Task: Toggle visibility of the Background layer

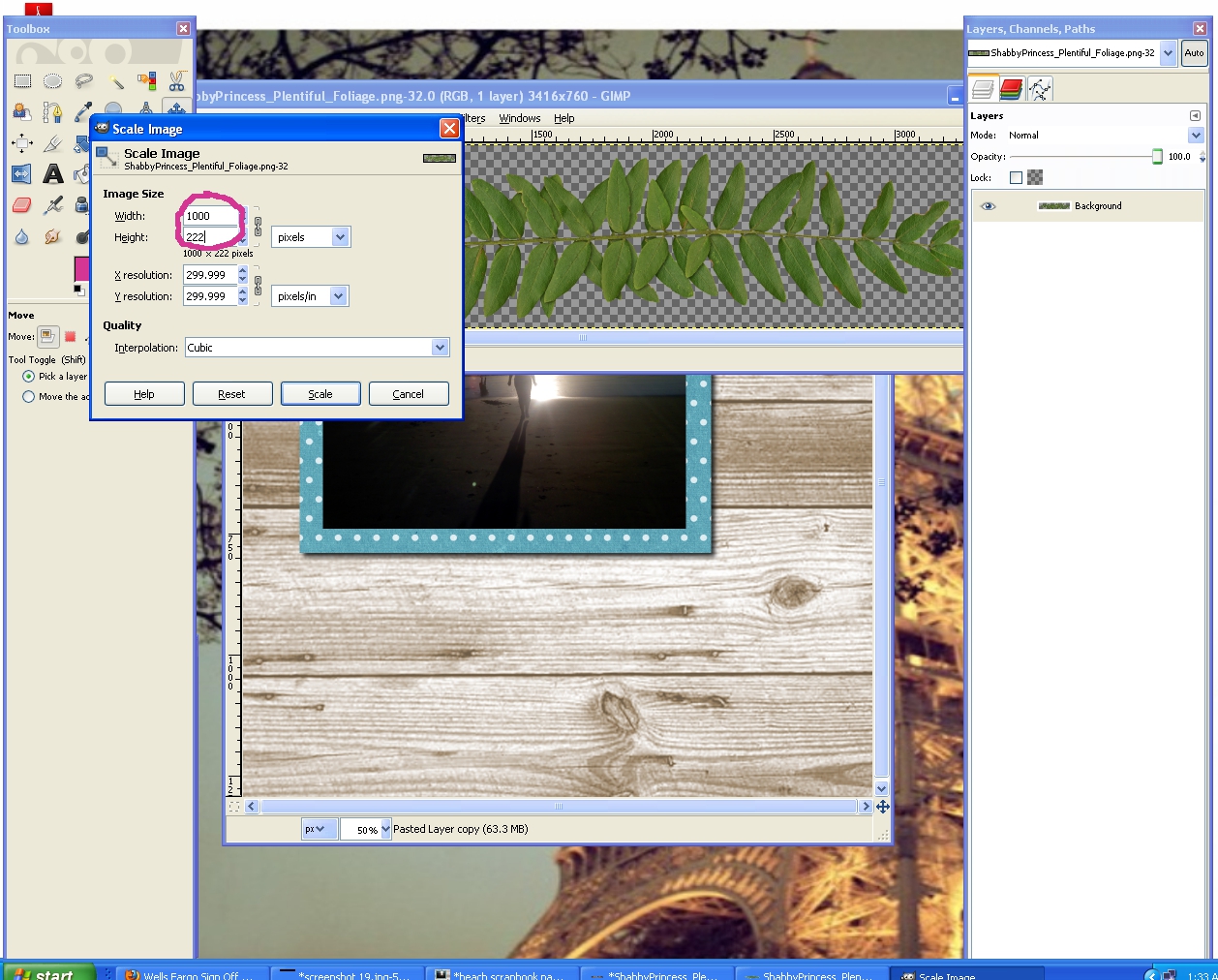Action: (987, 205)
